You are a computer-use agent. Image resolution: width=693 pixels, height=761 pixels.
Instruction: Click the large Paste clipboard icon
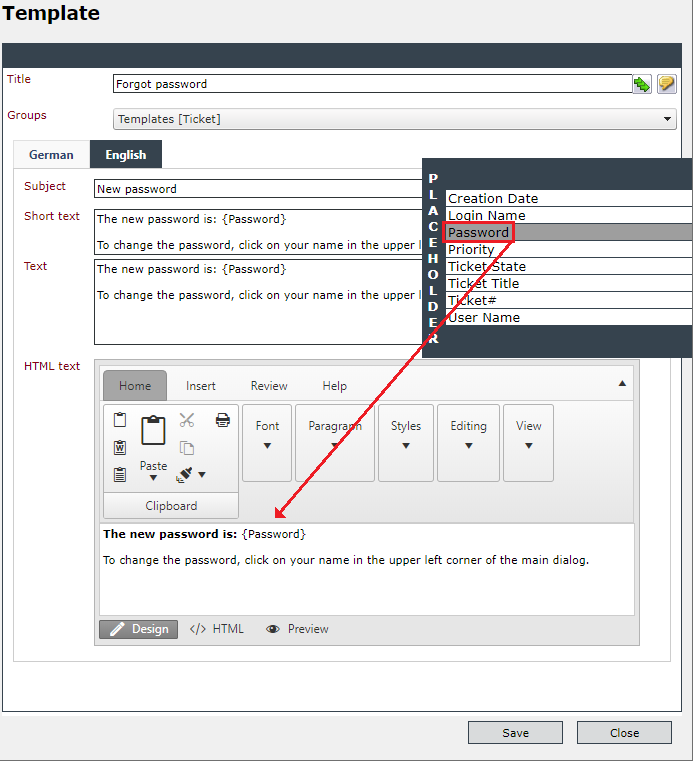pyautogui.click(x=153, y=430)
